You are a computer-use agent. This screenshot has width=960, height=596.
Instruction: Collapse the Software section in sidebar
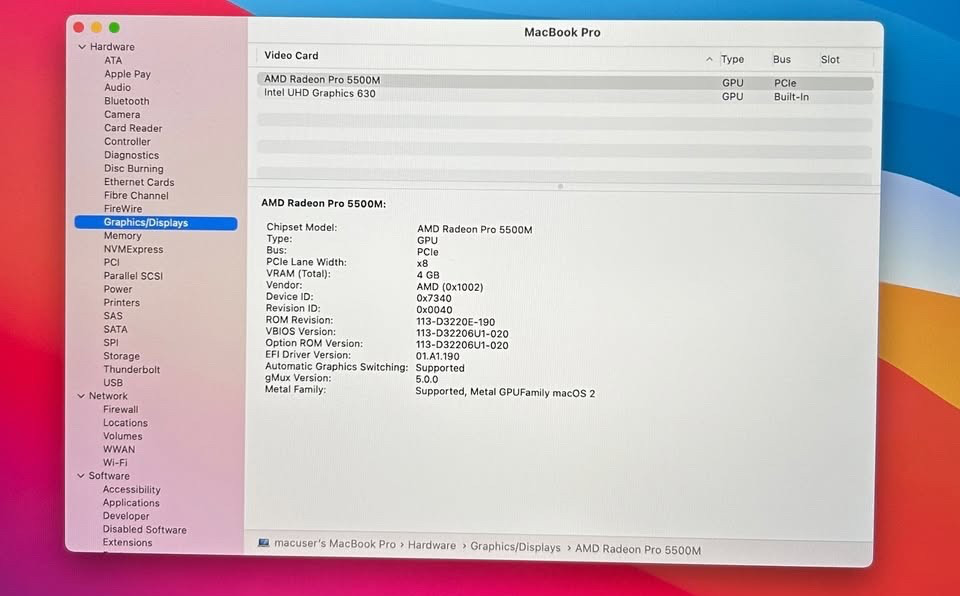pos(81,476)
